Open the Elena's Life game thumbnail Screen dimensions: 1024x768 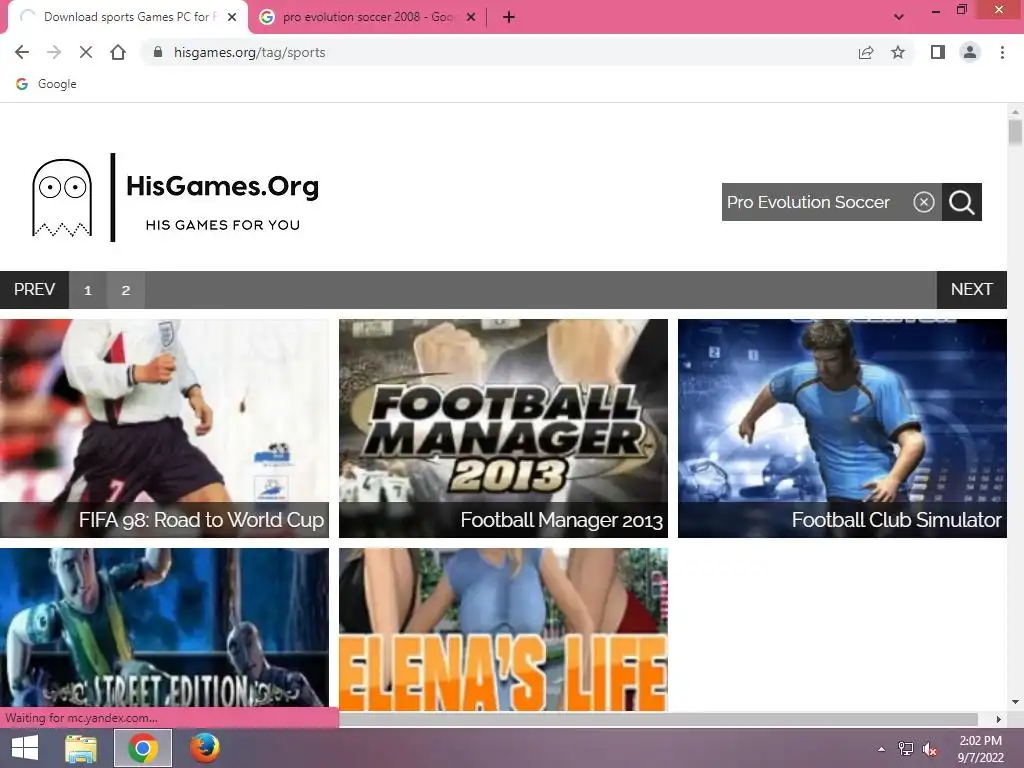pyautogui.click(x=503, y=628)
